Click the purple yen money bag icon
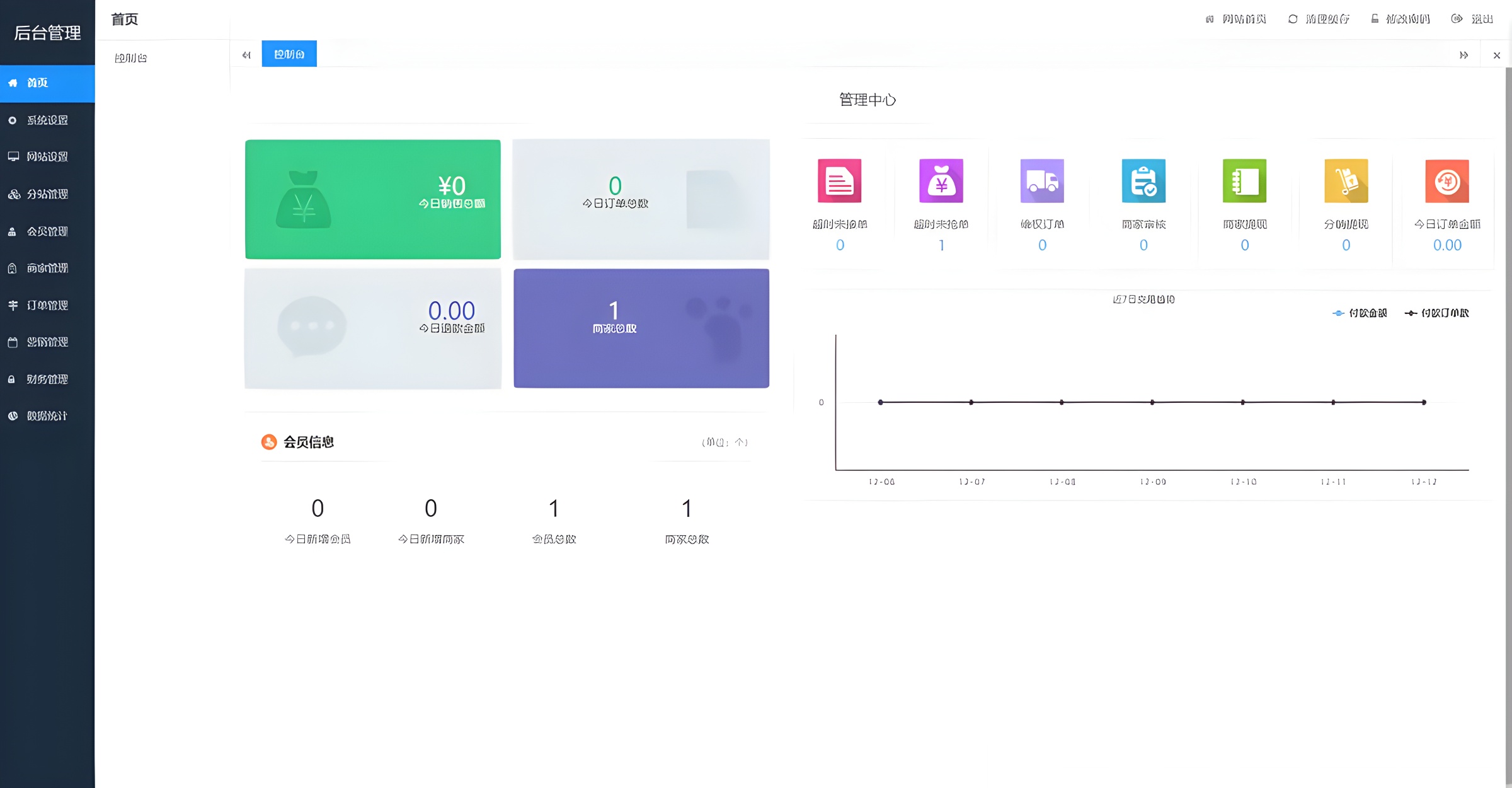Screen dimensions: 1512x788 (x=941, y=181)
